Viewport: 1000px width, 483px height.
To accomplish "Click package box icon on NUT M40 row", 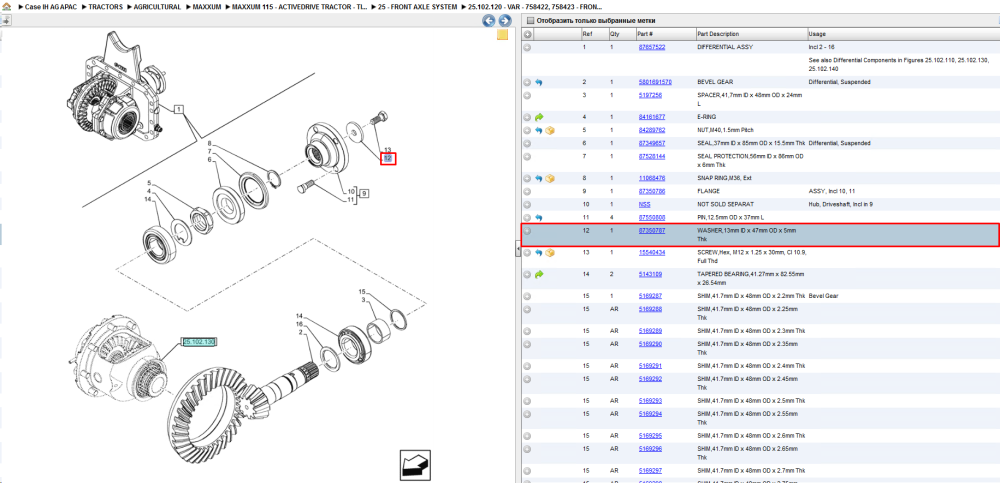I will click(550, 130).
